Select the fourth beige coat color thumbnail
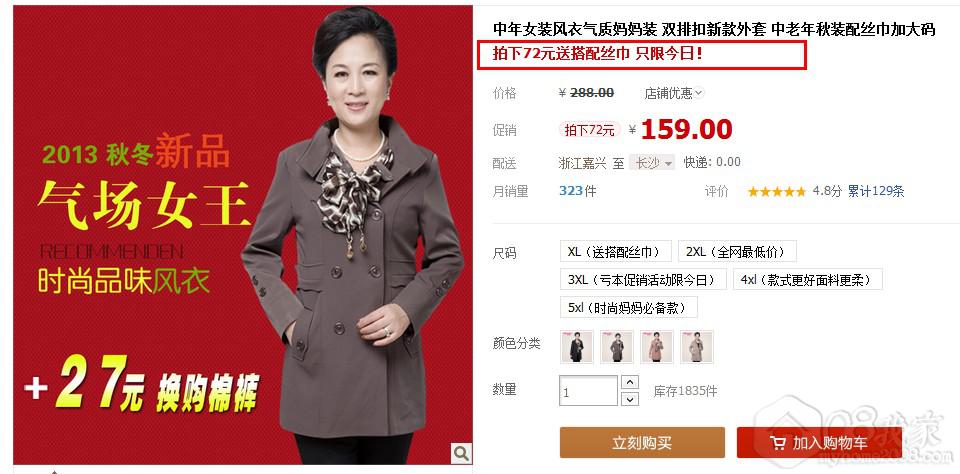960x474 pixels. coord(697,347)
